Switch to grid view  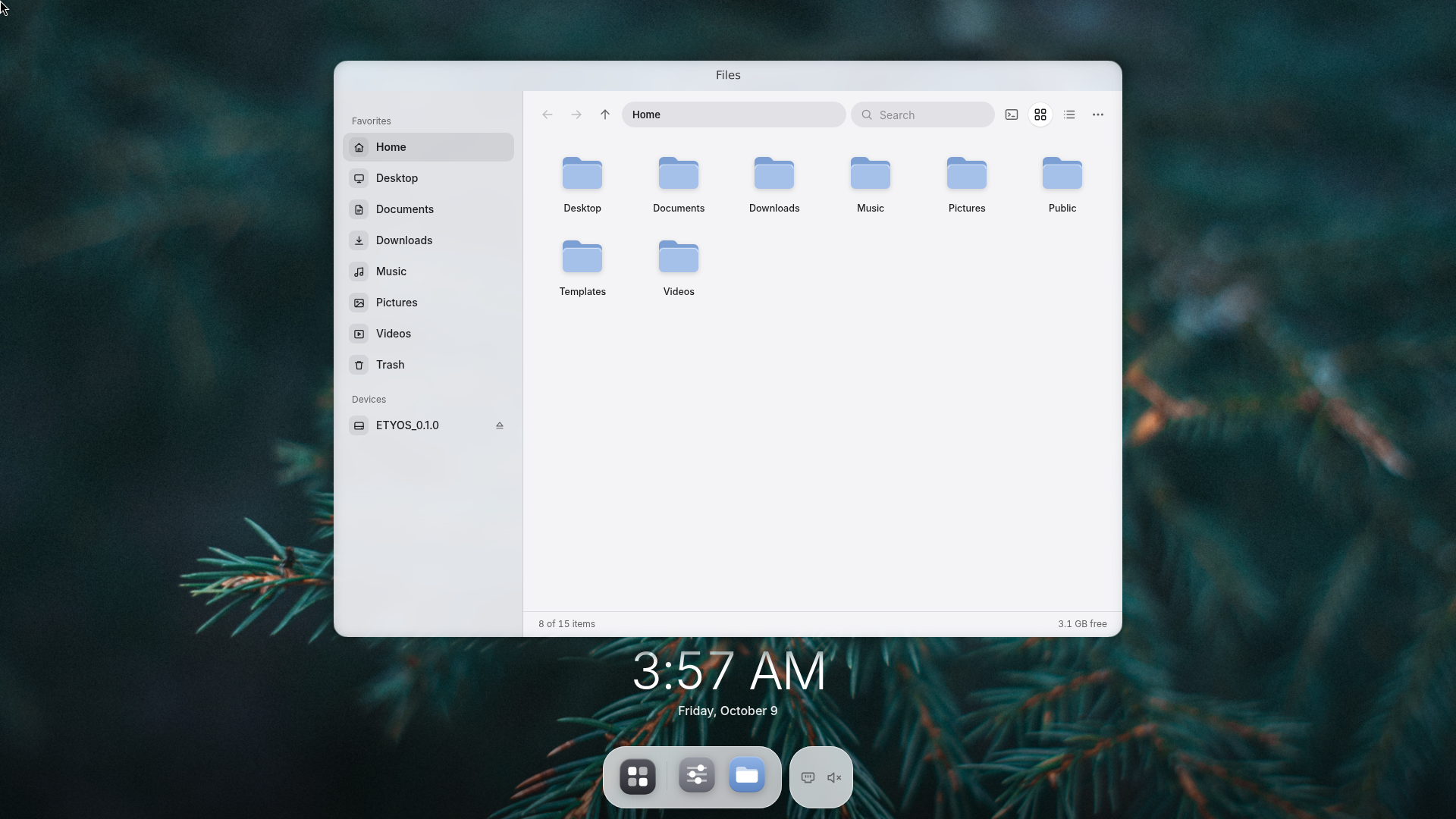coord(1040,115)
